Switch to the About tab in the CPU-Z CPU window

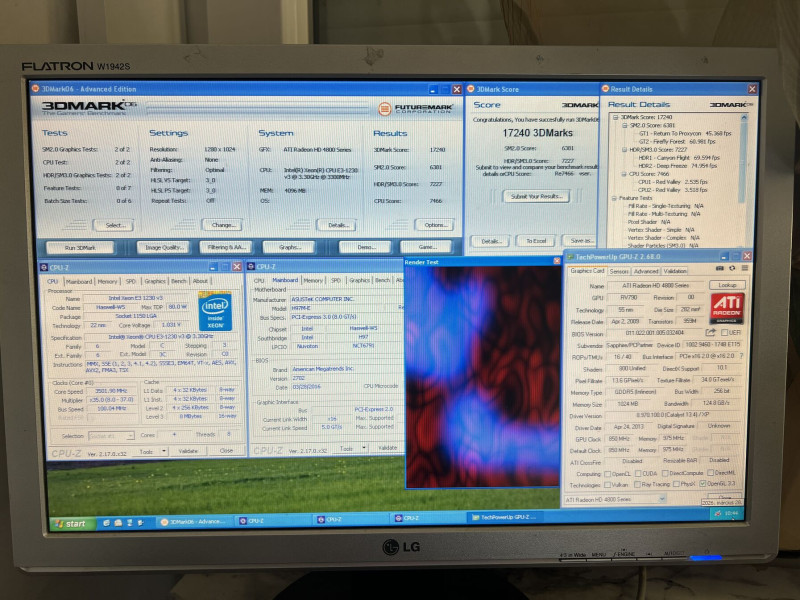[x=200, y=281]
